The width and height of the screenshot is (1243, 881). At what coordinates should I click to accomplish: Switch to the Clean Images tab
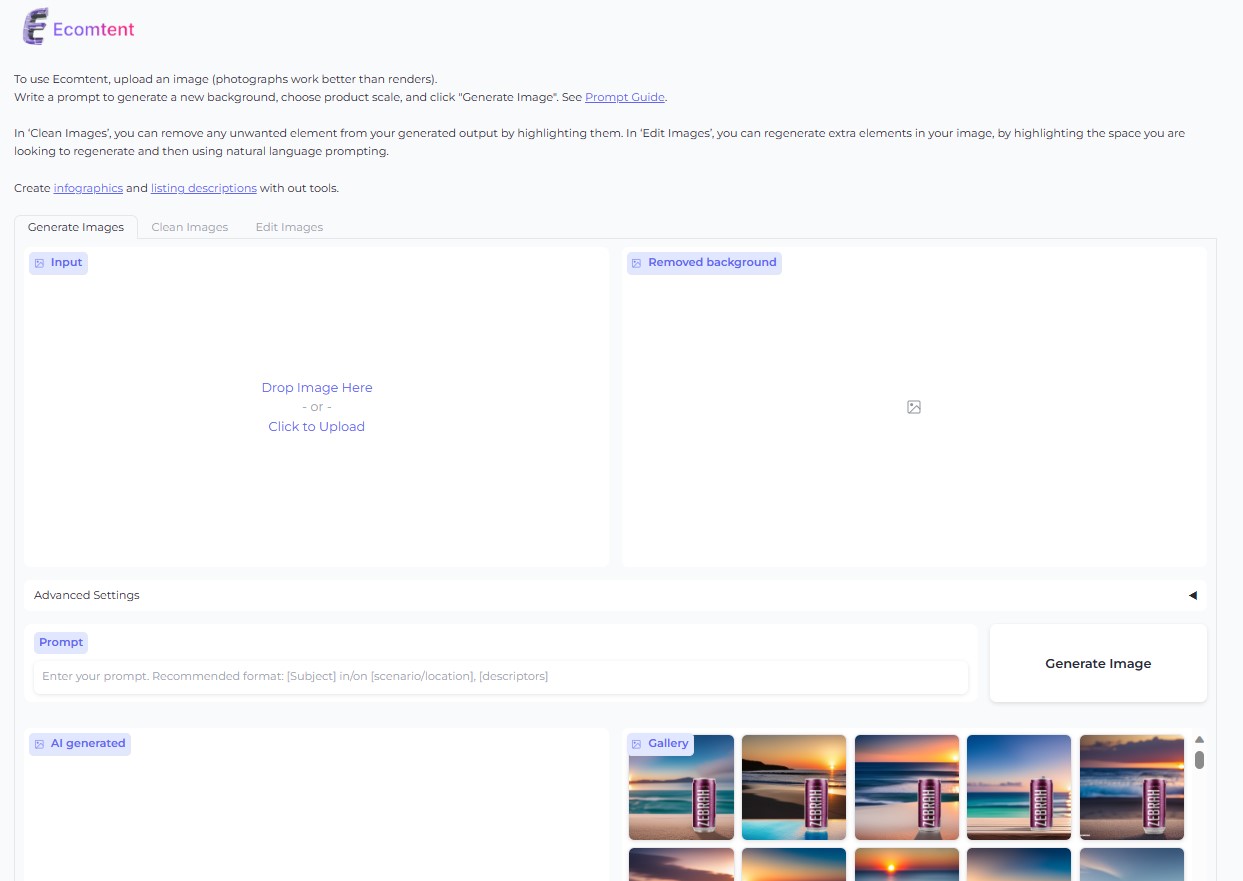click(x=189, y=227)
